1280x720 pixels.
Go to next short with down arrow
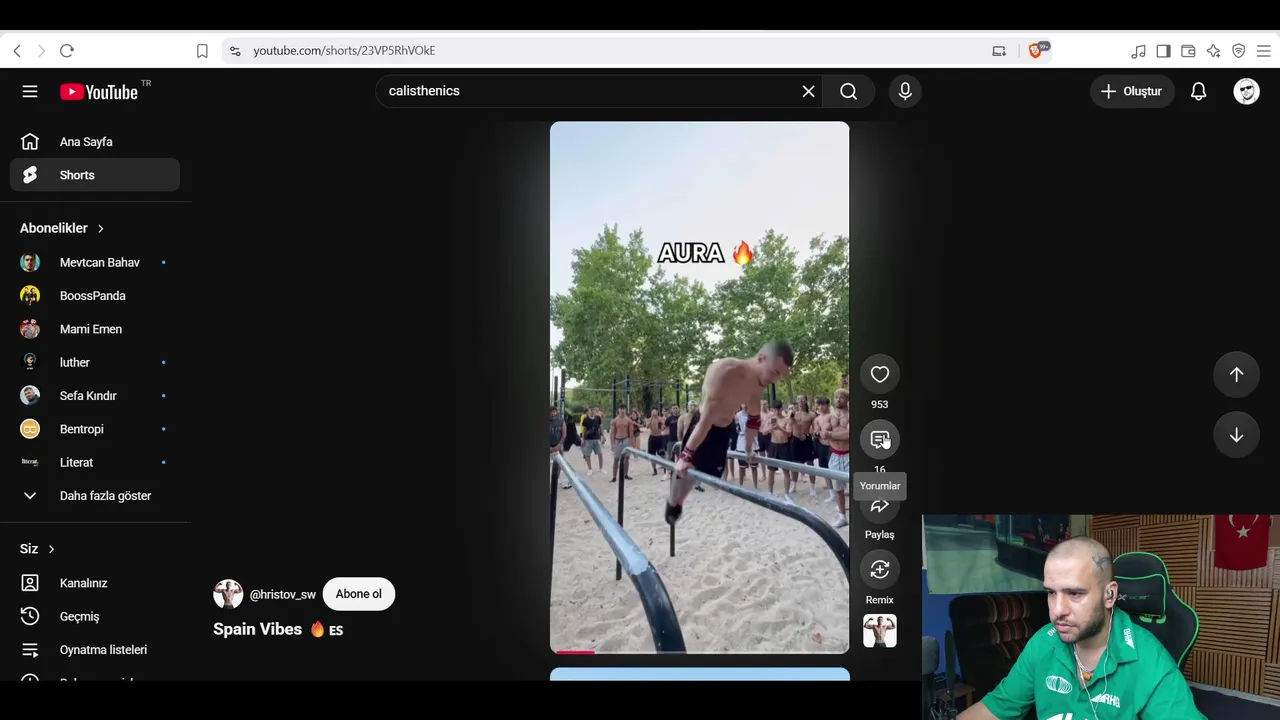[x=1237, y=435]
